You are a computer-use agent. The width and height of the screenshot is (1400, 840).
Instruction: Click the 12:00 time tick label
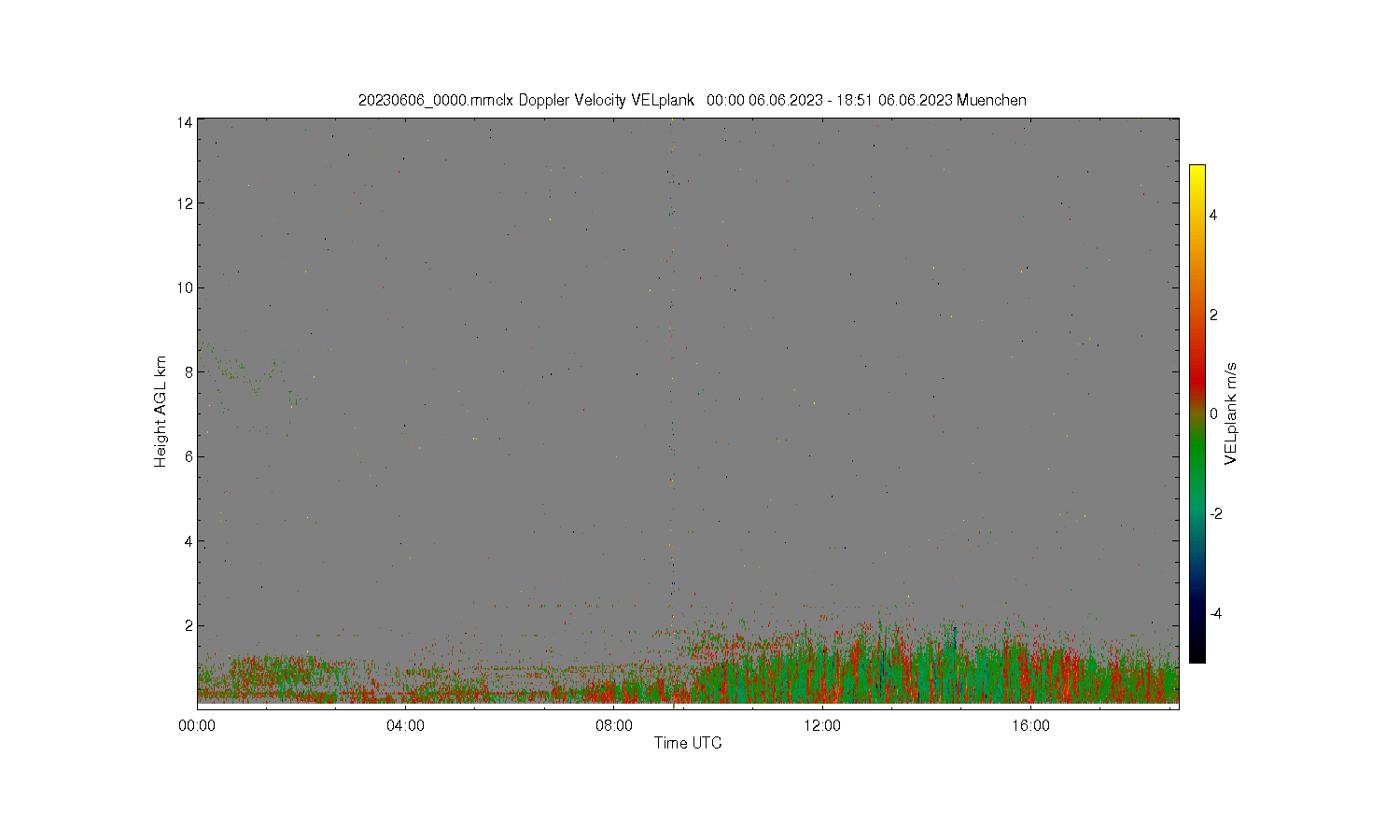point(822,725)
